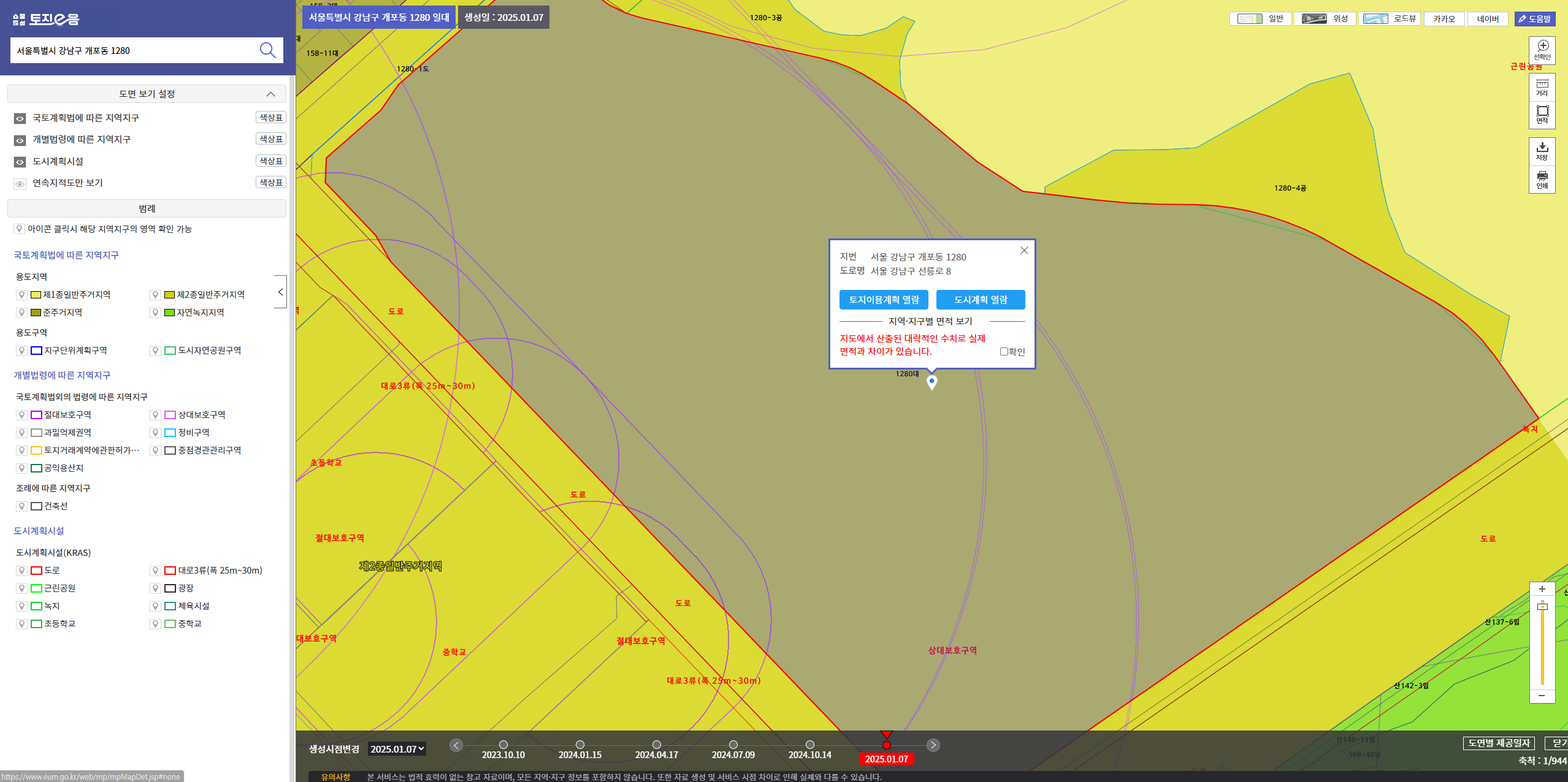Screen dimensions: 1568x782
Task: Go to previous timeline dates arrow
Action: pos(456,745)
